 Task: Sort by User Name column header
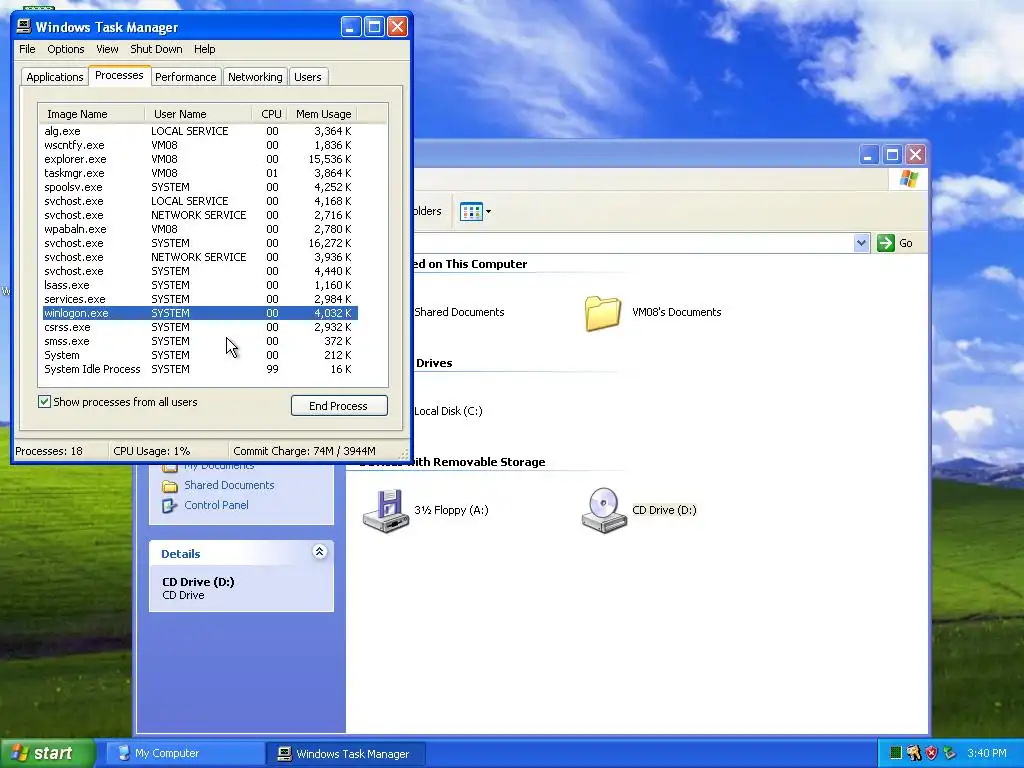[198, 114]
